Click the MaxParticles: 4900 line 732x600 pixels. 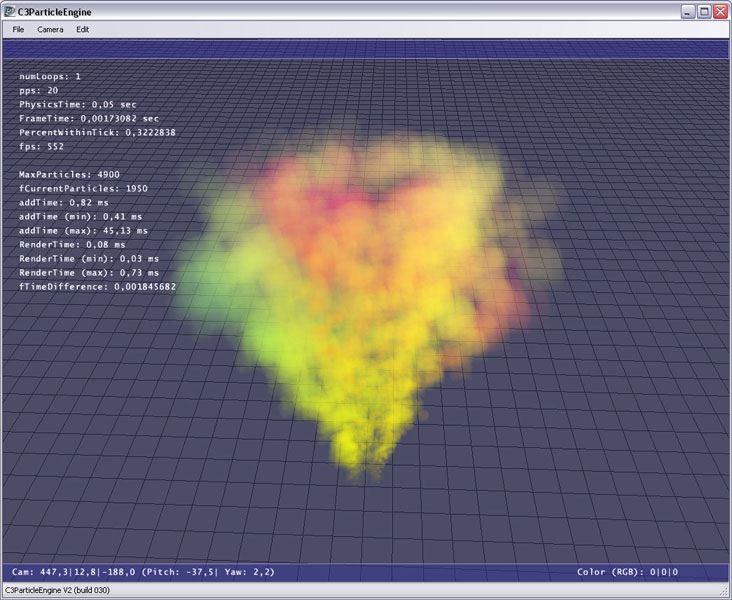(x=69, y=174)
